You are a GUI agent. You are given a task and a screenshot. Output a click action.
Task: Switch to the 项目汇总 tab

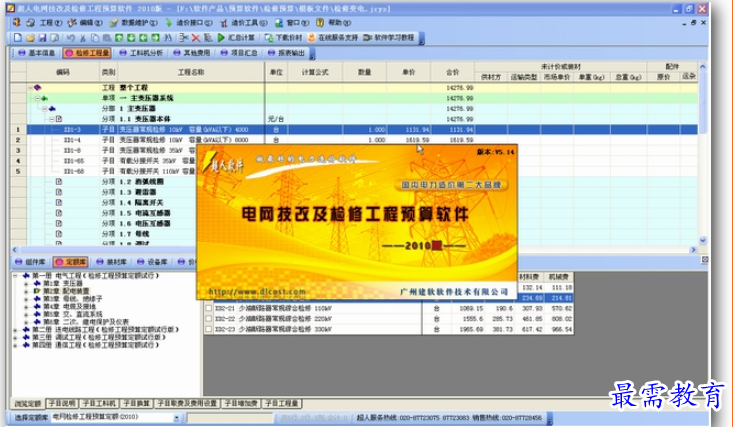(x=239, y=53)
